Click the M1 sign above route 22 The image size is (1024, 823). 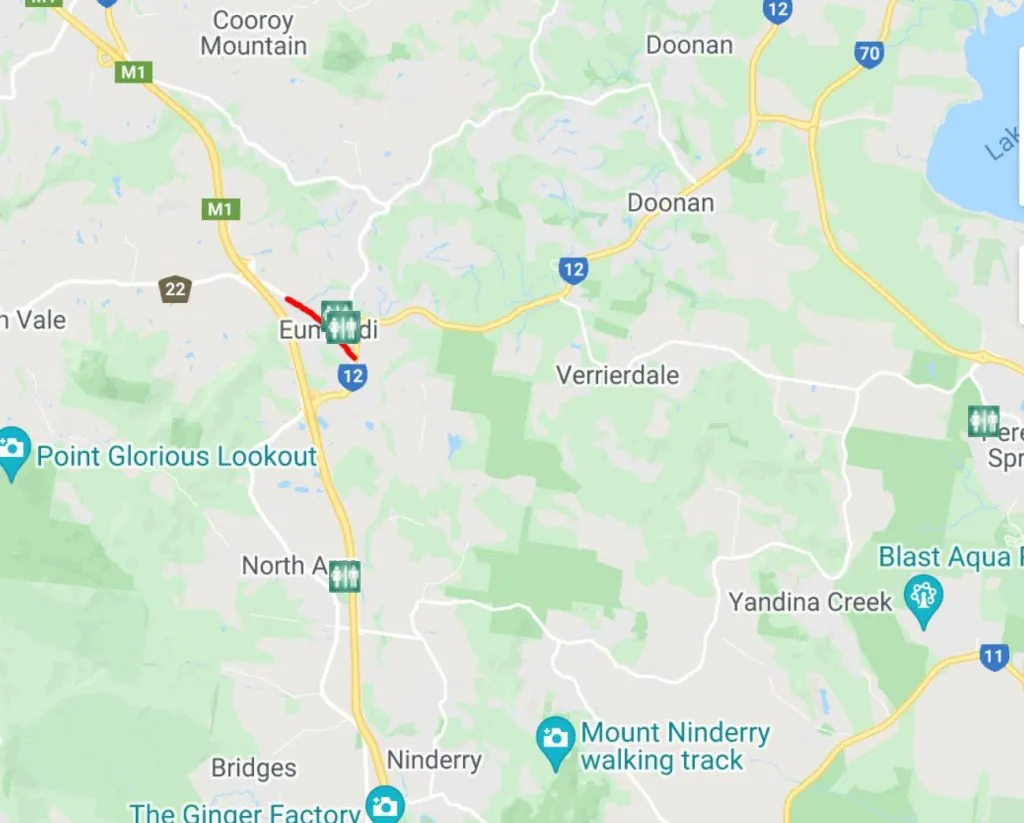pos(220,209)
